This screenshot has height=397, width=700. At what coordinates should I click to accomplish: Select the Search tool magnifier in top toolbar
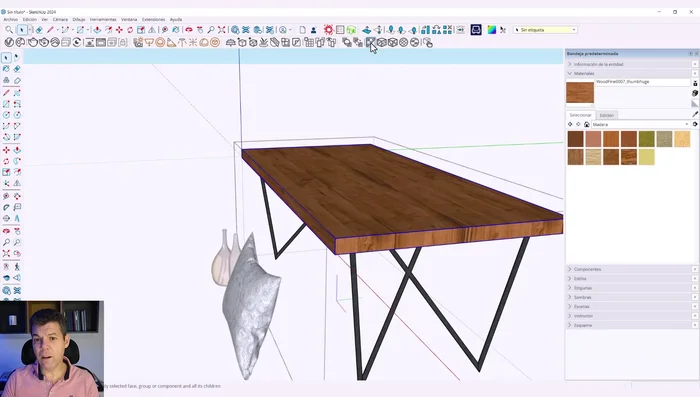(9, 30)
